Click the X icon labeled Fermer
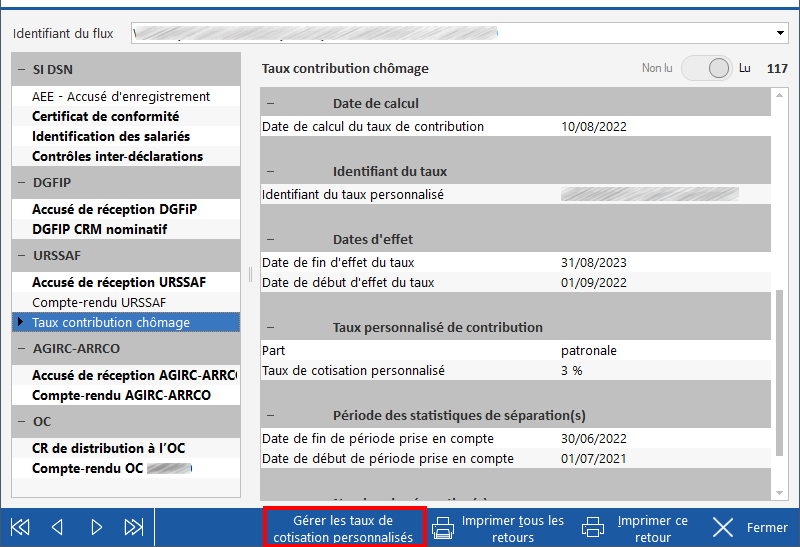This screenshot has width=800, height=547. click(724, 527)
